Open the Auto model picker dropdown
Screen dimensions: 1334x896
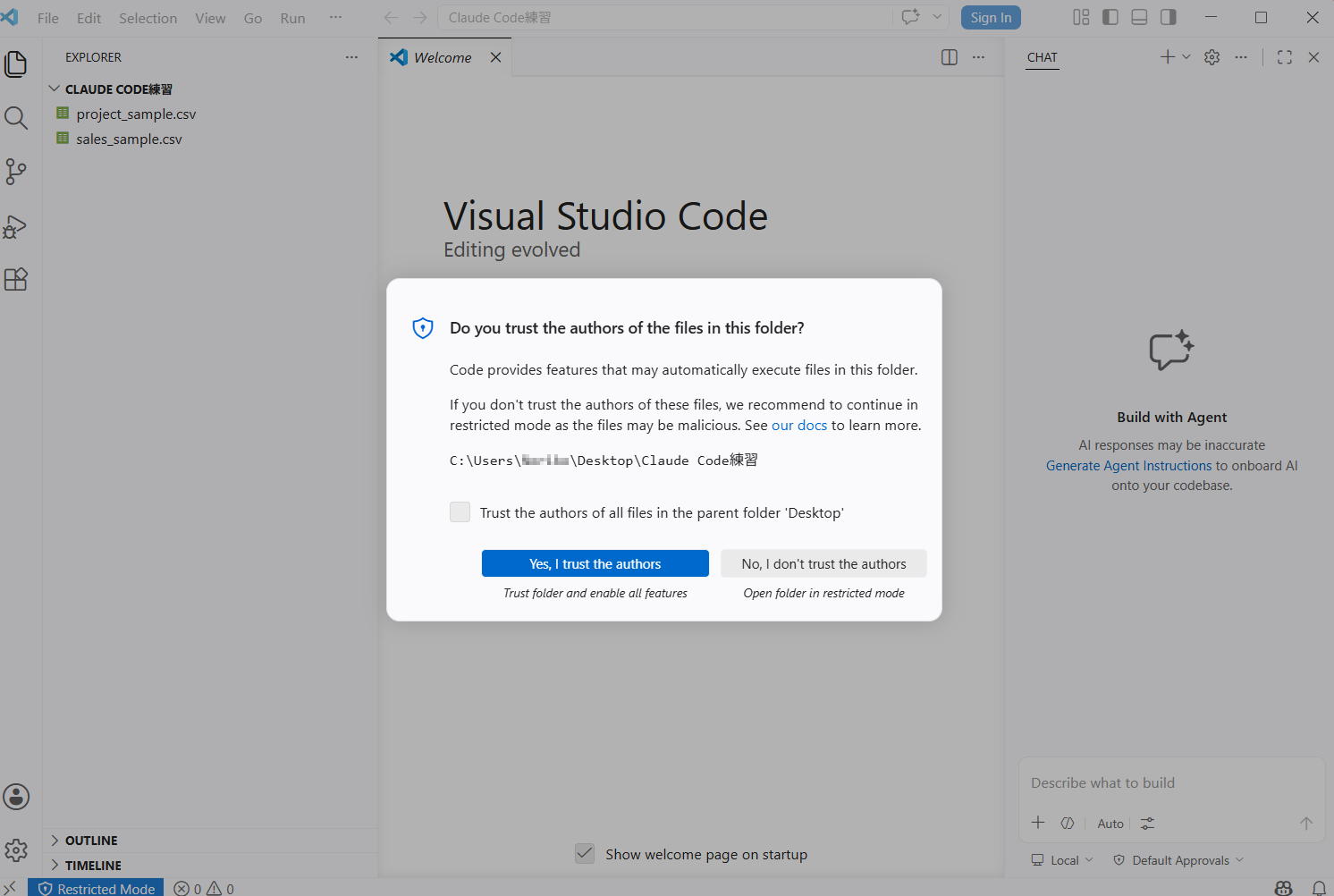coord(1110,824)
